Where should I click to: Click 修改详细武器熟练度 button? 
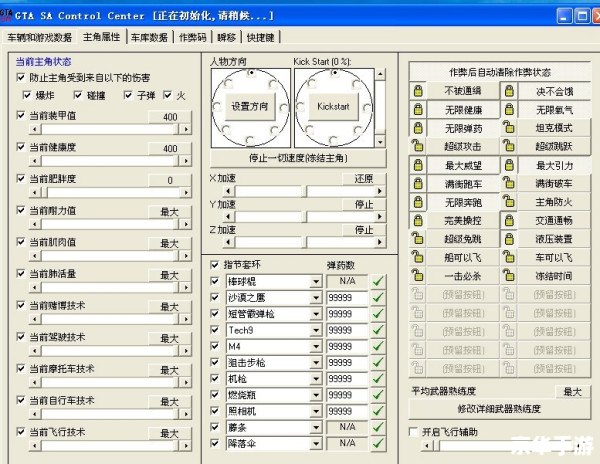[x=499, y=409]
